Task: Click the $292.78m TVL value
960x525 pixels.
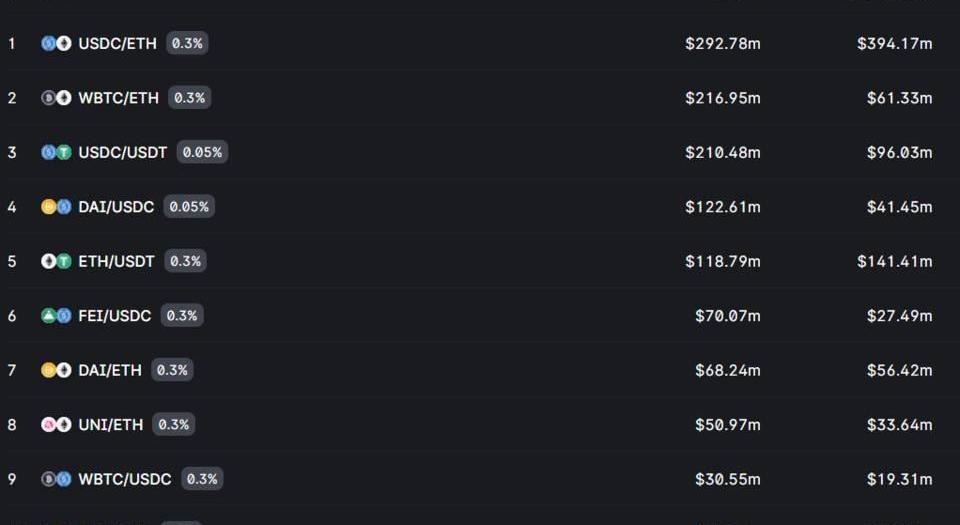Action: click(722, 43)
